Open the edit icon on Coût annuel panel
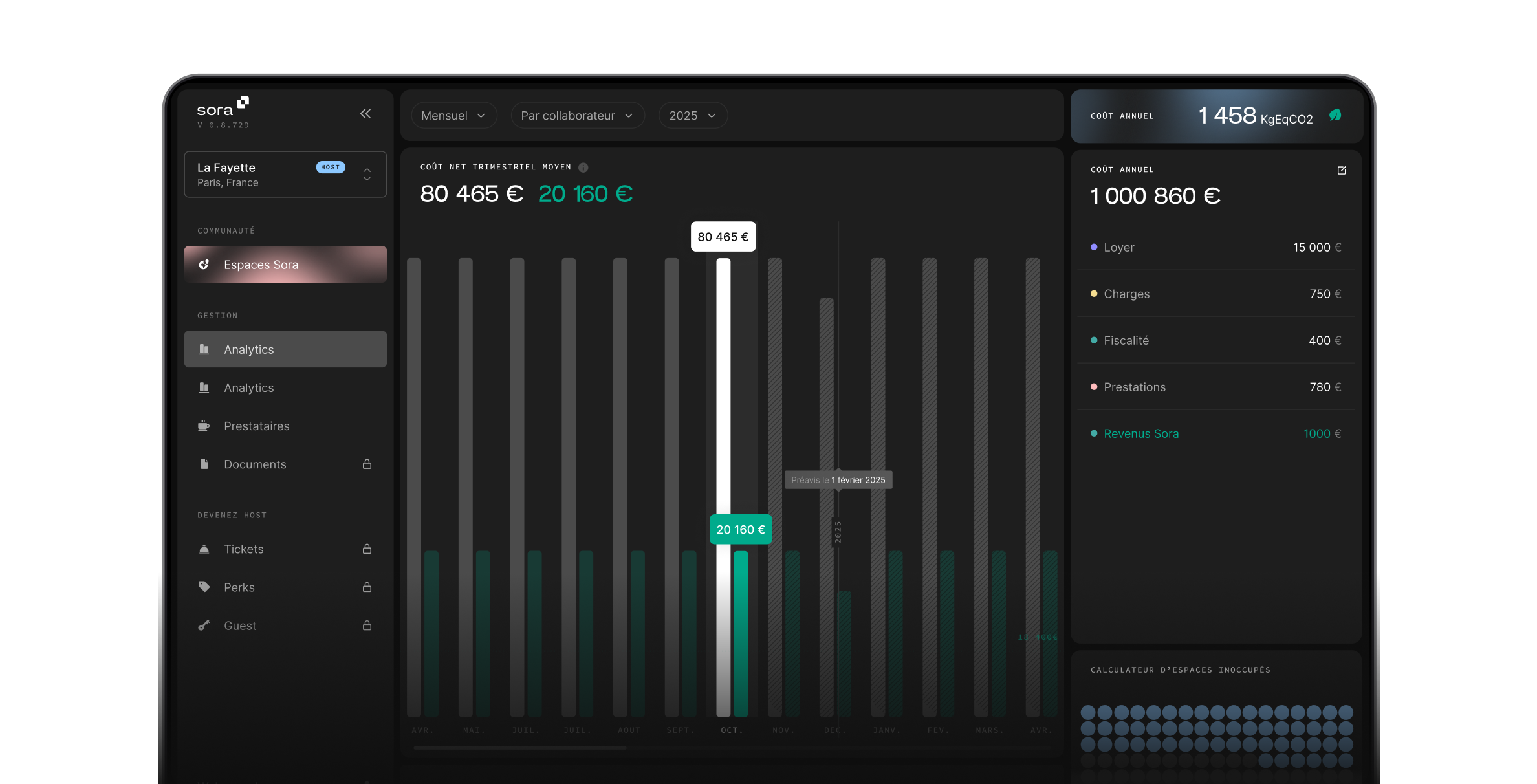Image resolution: width=1537 pixels, height=784 pixels. (x=1342, y=170)
